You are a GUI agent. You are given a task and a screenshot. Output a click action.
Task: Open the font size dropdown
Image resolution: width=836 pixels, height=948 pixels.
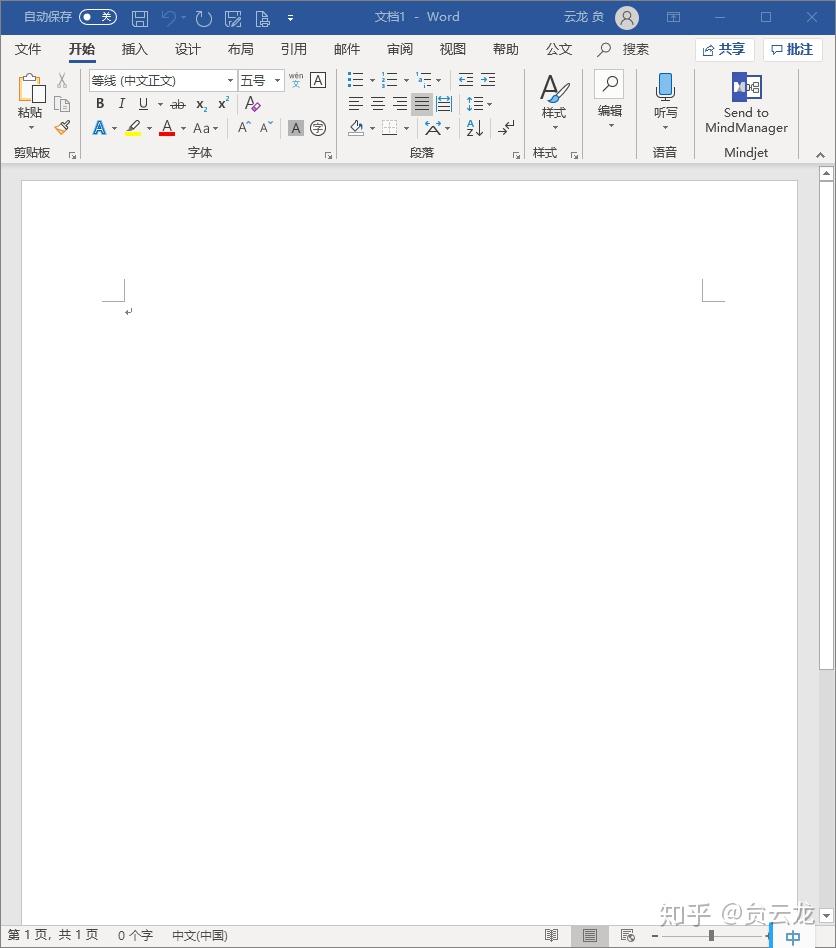pos(276,80)
